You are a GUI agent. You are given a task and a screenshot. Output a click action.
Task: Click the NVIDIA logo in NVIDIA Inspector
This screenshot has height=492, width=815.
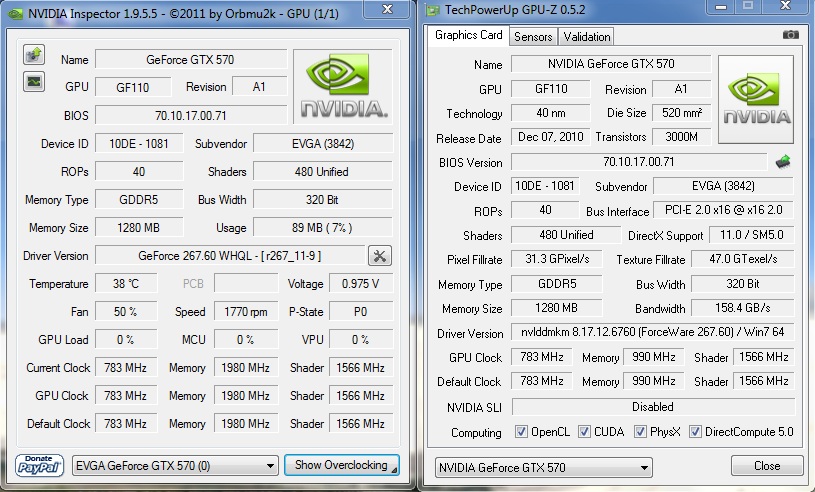tap(343, 86)
